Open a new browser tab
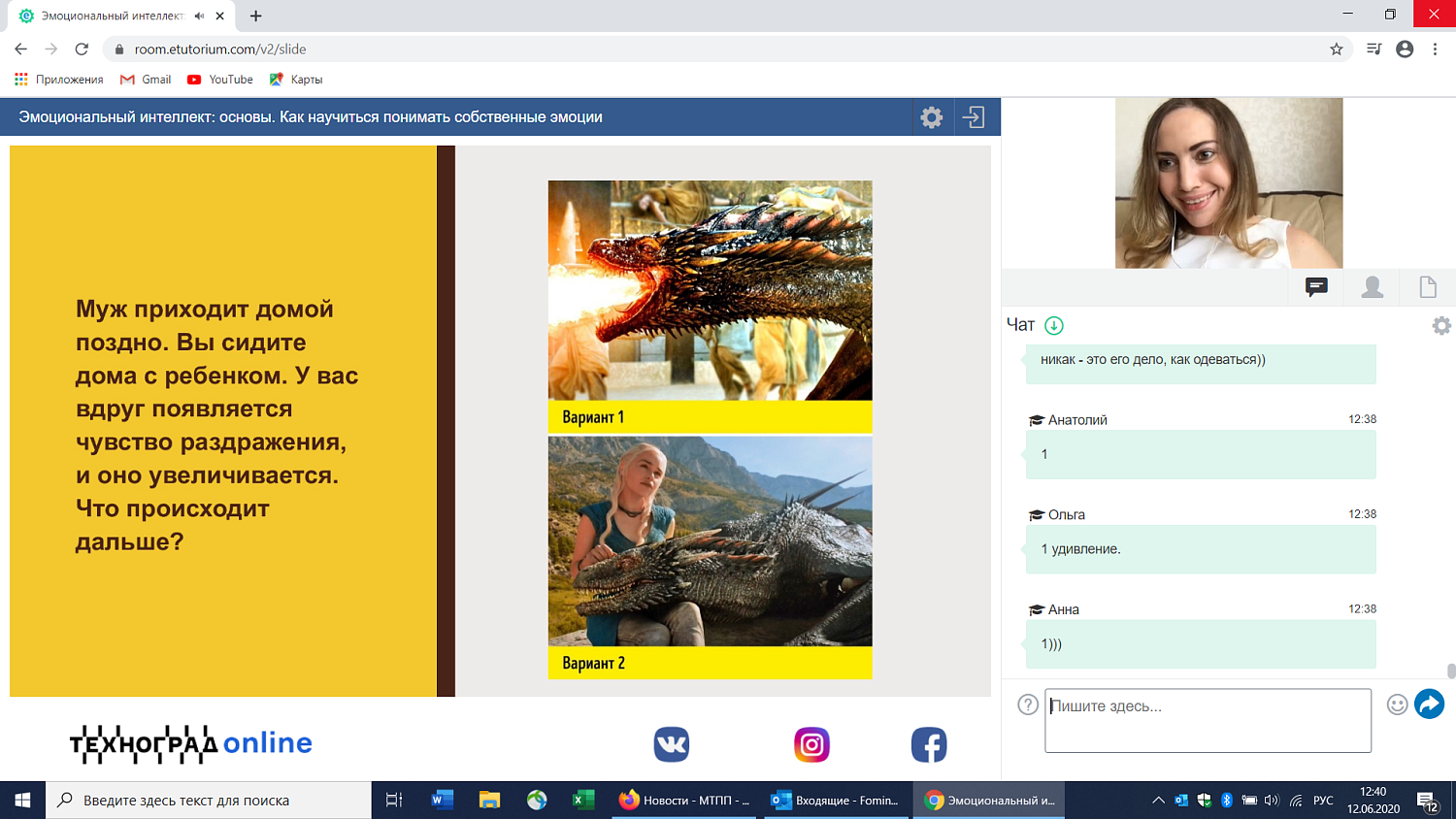1456x819 pixels. [x=255, y=16]
